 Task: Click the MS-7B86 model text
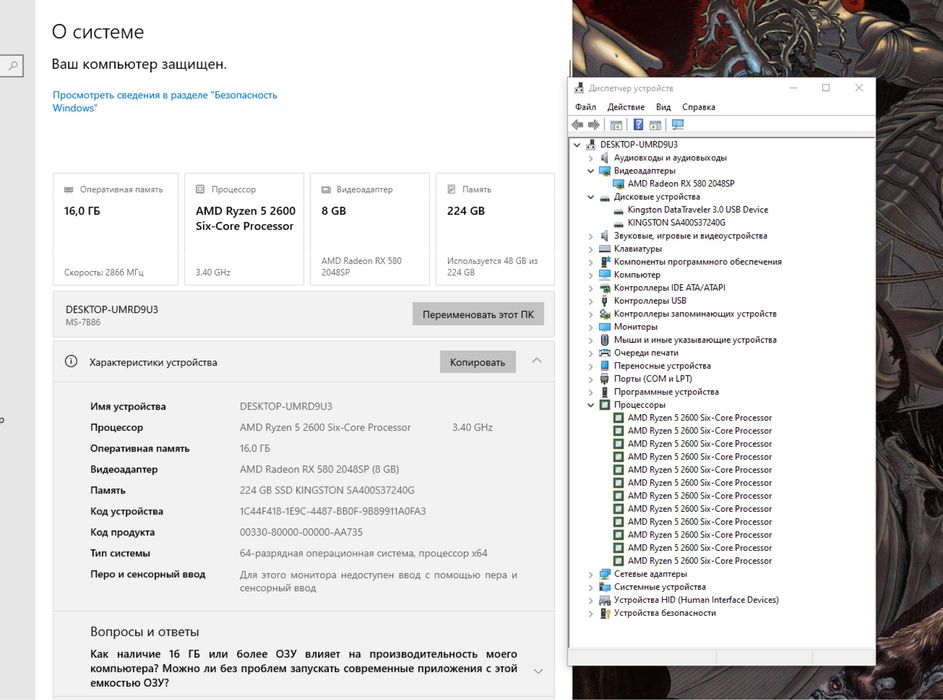pos(83,322)
